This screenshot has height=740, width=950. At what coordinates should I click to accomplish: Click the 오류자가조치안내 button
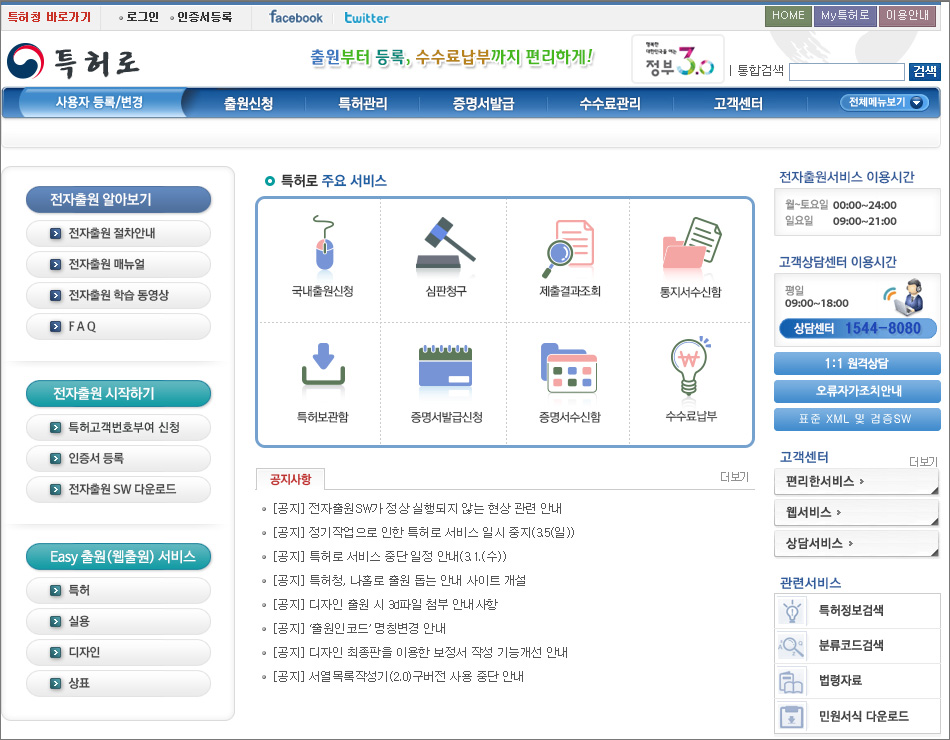click(857, 392)
